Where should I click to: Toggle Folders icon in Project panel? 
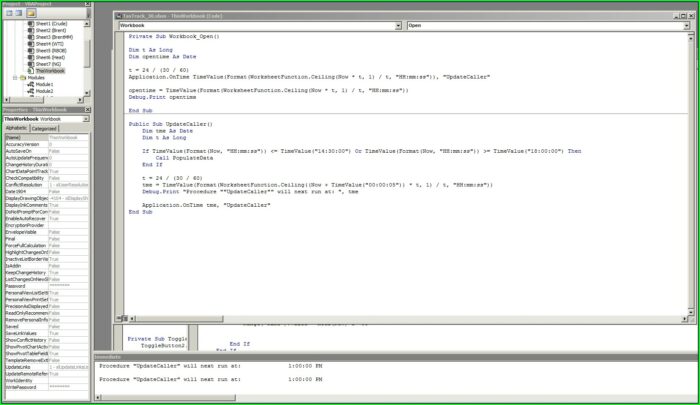[31, 13]
